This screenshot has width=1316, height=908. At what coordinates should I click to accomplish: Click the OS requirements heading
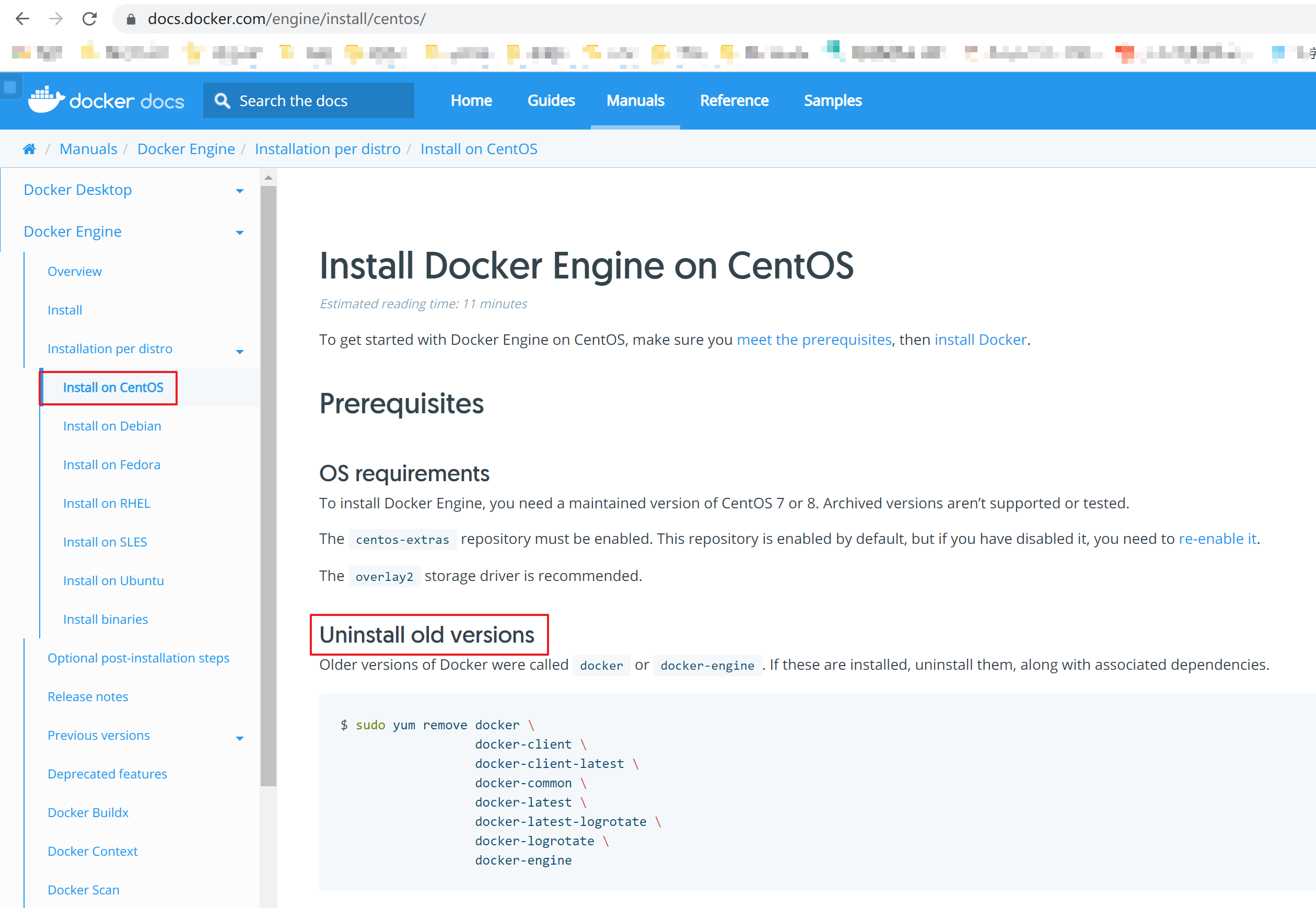coord(404,473)
